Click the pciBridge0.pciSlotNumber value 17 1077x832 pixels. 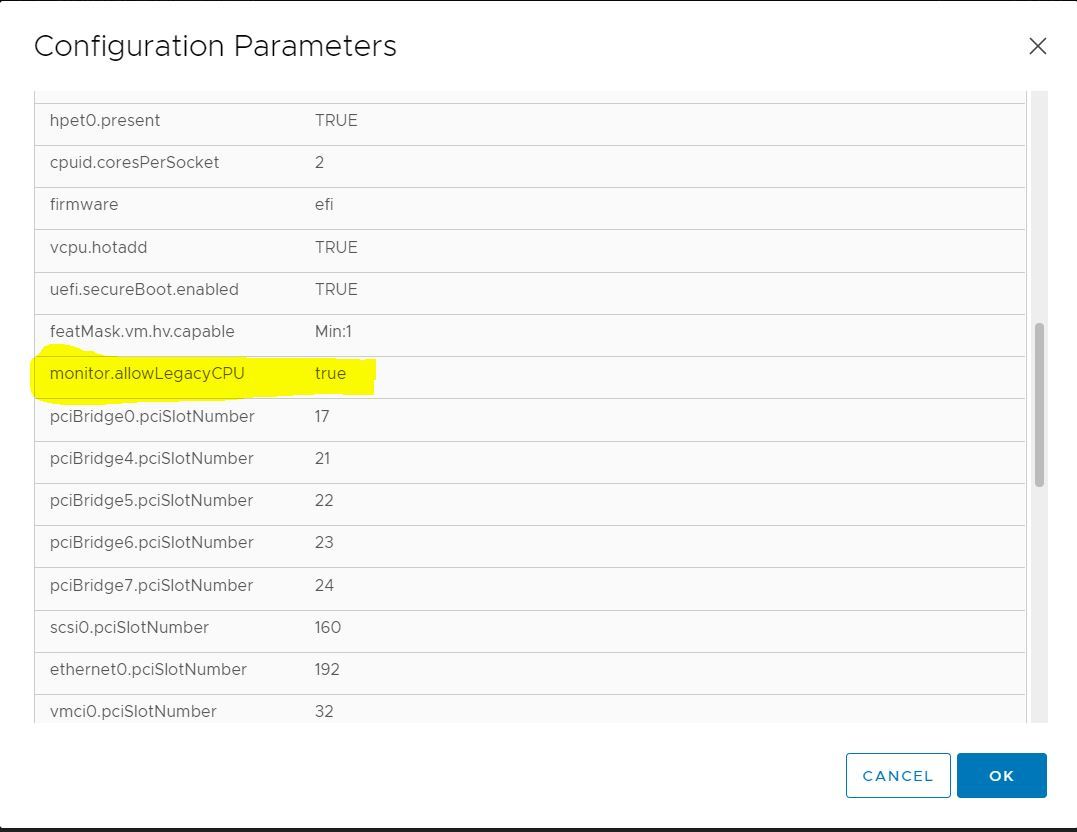coord(322,417)
